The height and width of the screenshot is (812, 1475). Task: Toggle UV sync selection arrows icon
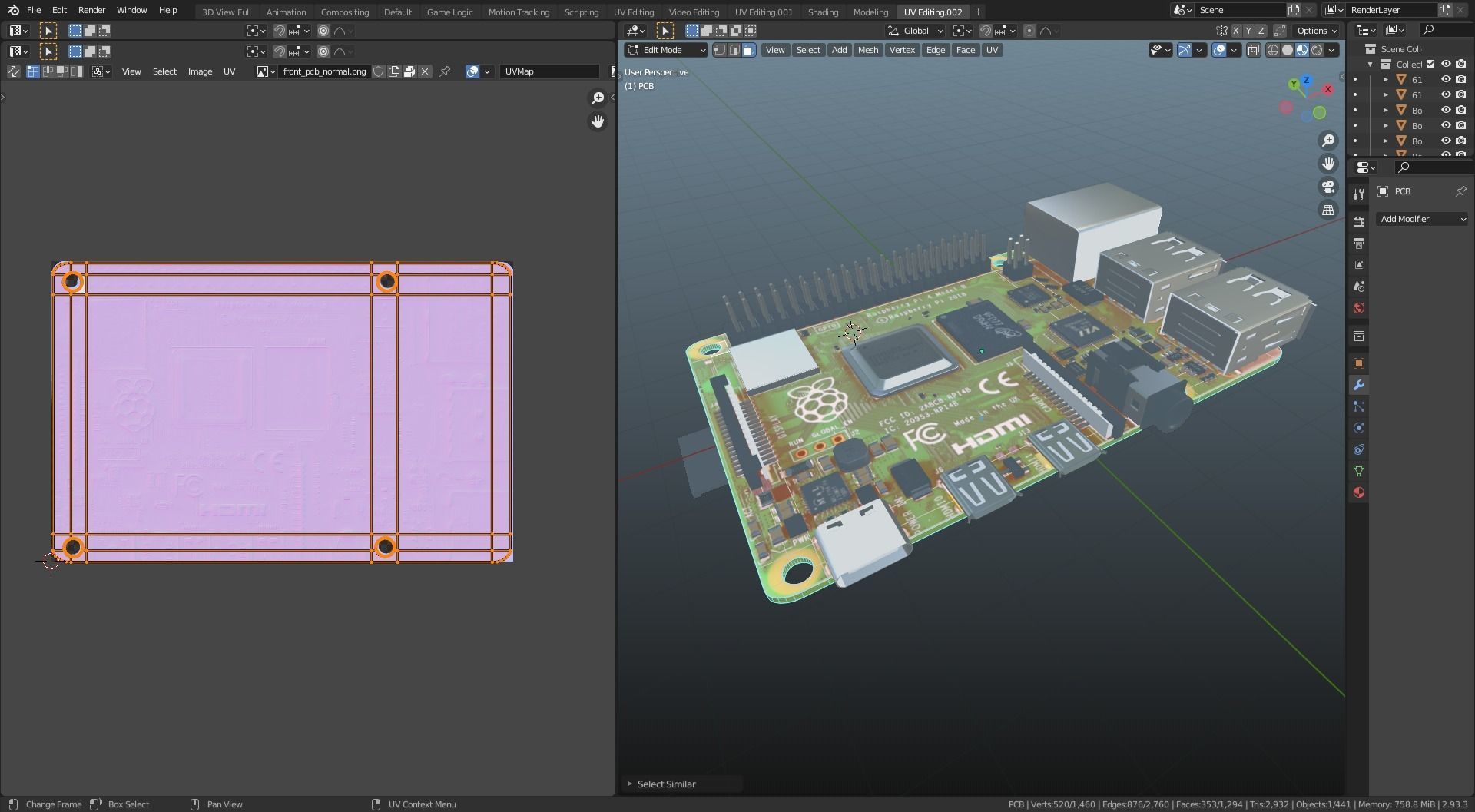tap(14, 71)
